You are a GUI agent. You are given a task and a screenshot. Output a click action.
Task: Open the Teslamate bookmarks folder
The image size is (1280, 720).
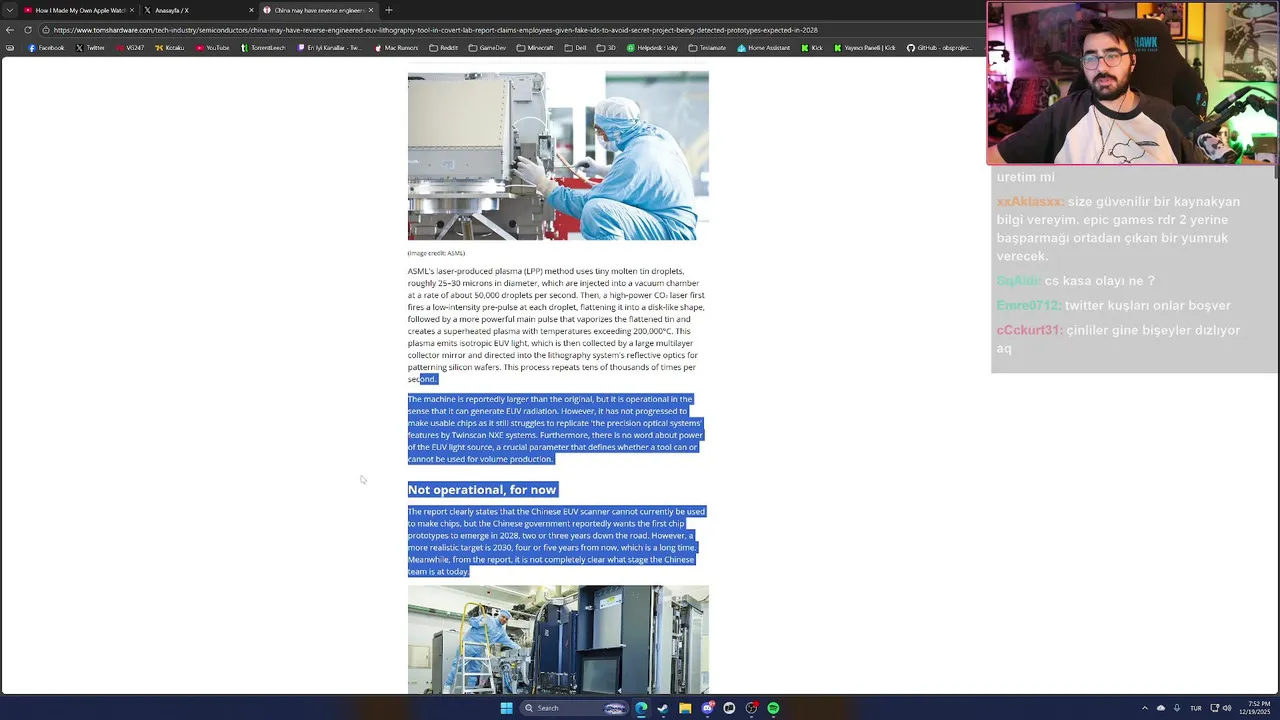(x=707, y=48)
